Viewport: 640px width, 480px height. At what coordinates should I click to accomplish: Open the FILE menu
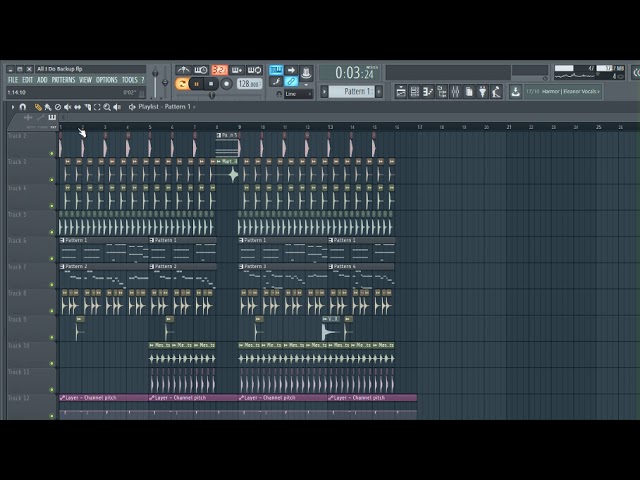click(x=13, y=80)
